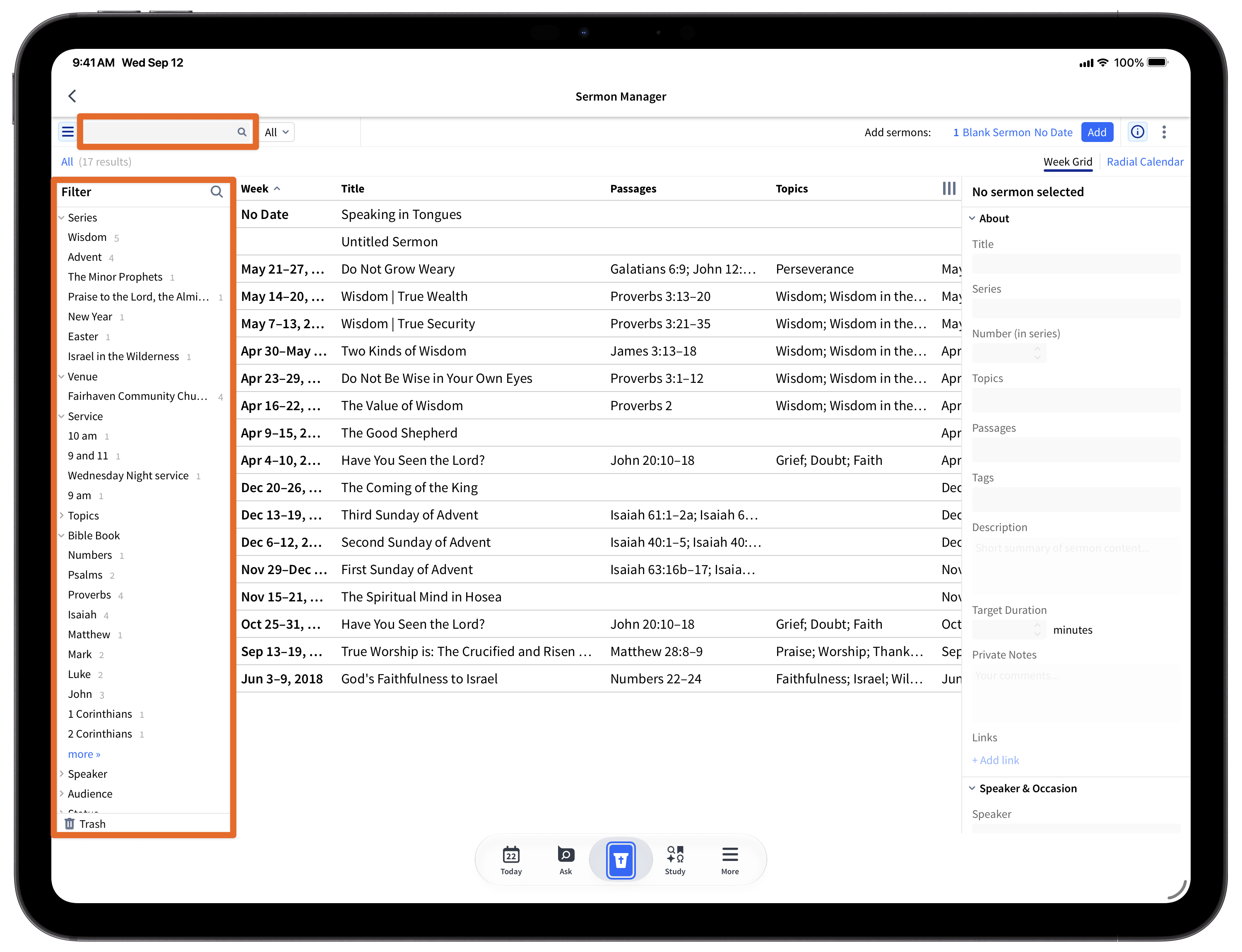Image resolution: width=1242 pixels, height=952 pixels.
Task: Open the All dropdown next to search
Action: [x=277, y=132]
